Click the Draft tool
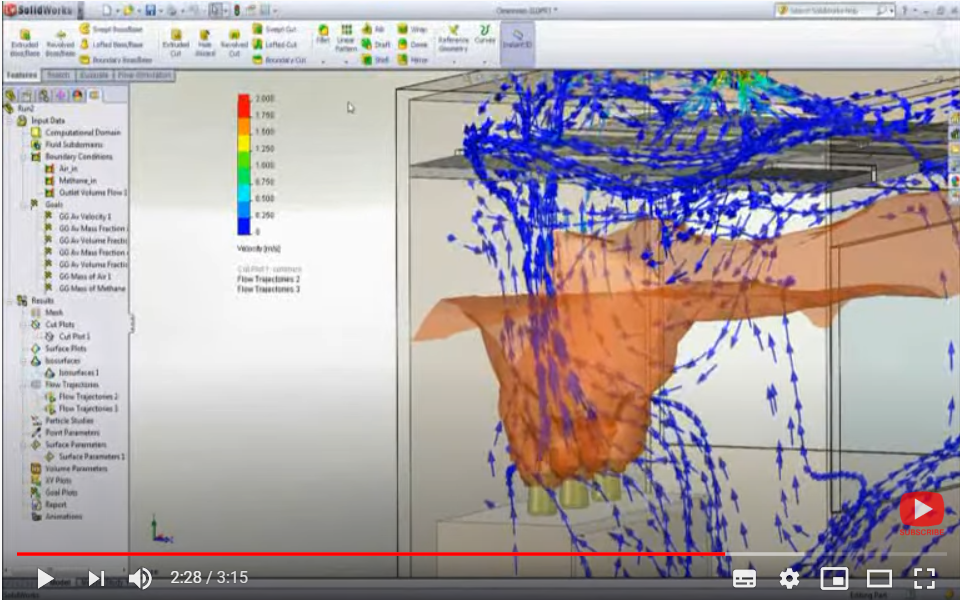 click(375, 44)
